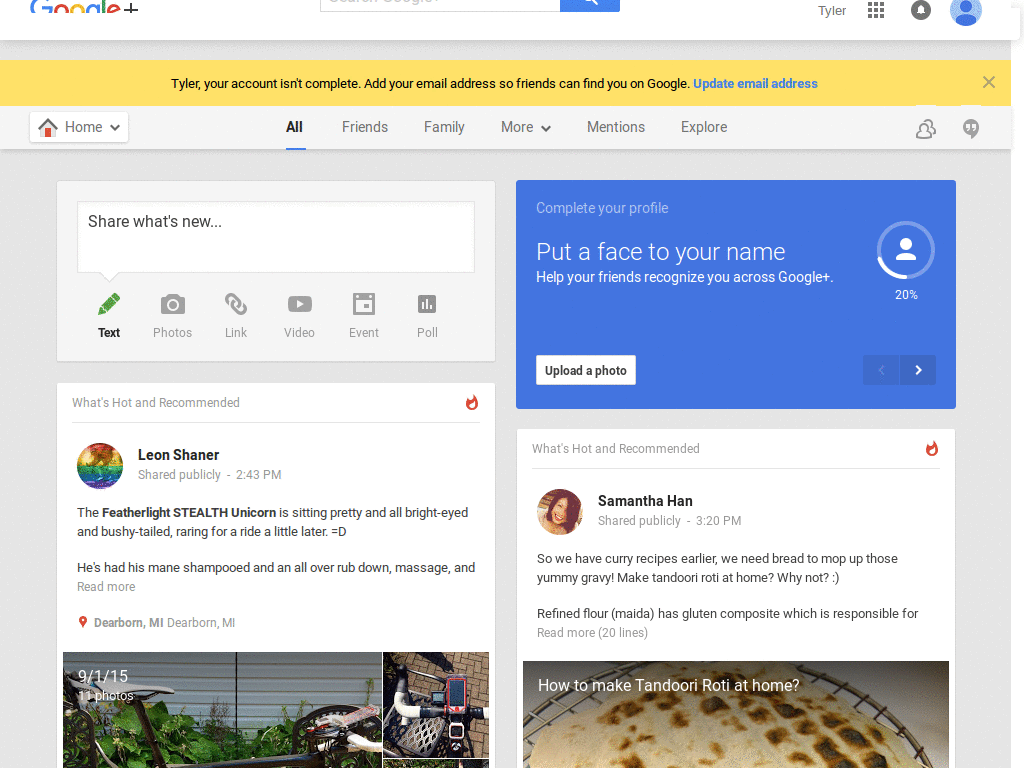
Task: Select the Event calendar icon
Action: (364, 304)
